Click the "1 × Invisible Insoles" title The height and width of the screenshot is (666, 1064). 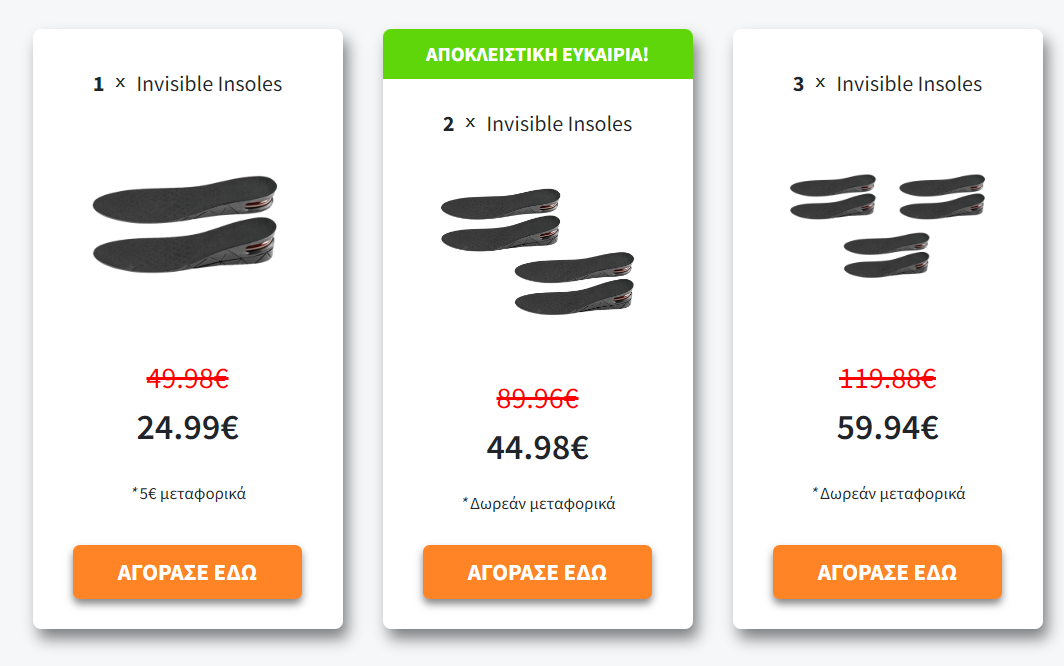(x=187, y=84)
